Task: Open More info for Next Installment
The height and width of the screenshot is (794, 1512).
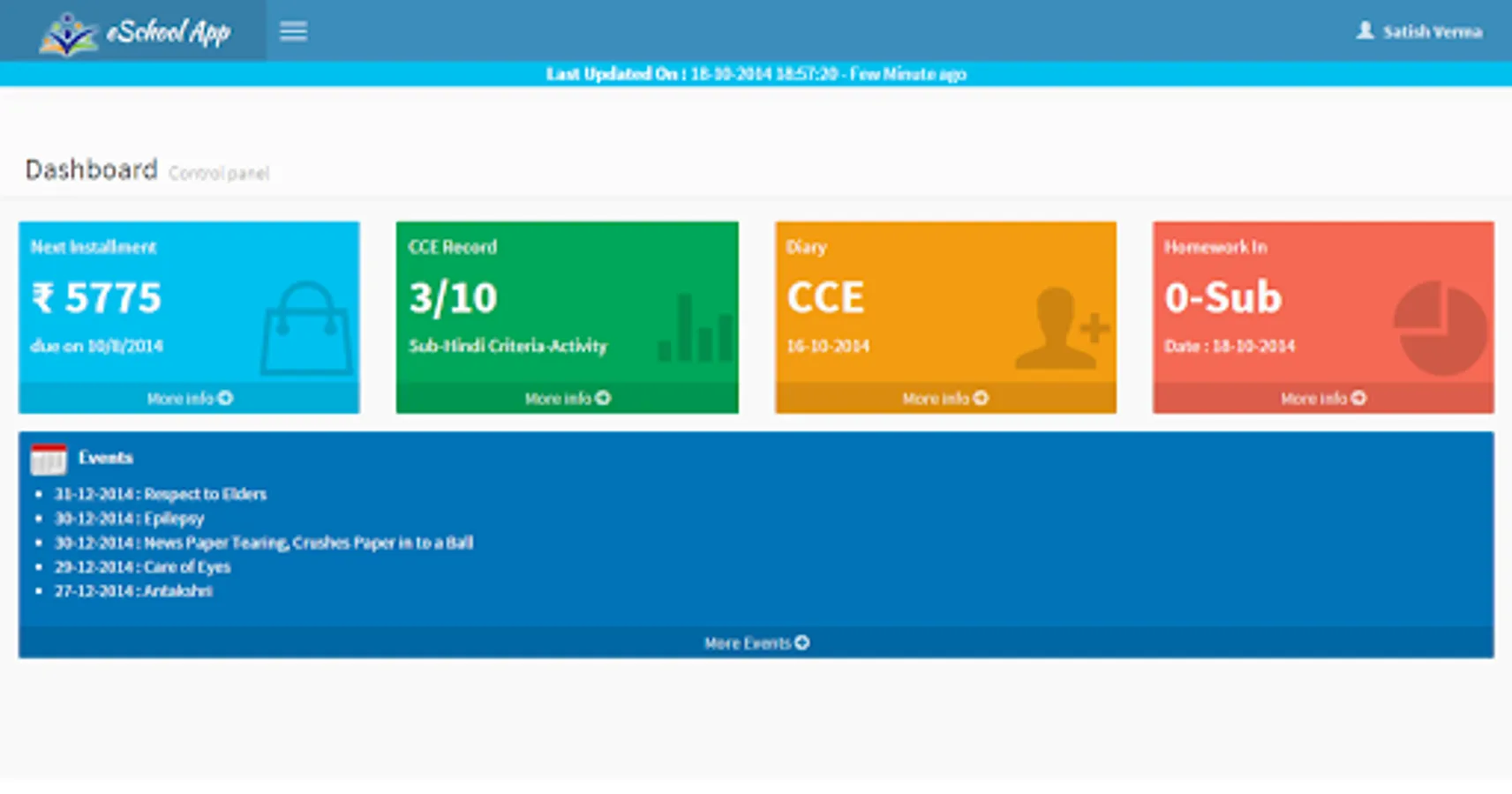Action: tap(189, 399)
